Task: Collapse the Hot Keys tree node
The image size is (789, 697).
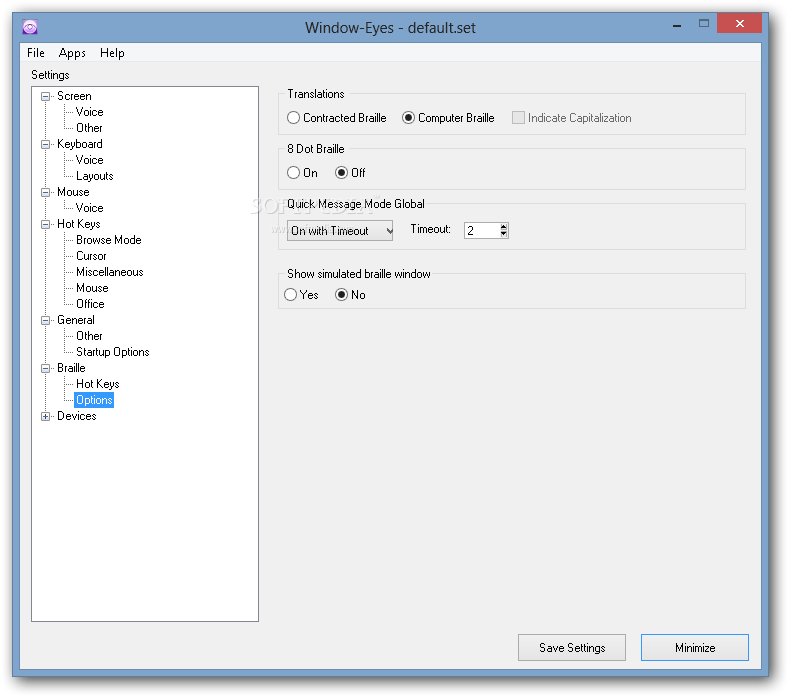Action: click(45, 224)
